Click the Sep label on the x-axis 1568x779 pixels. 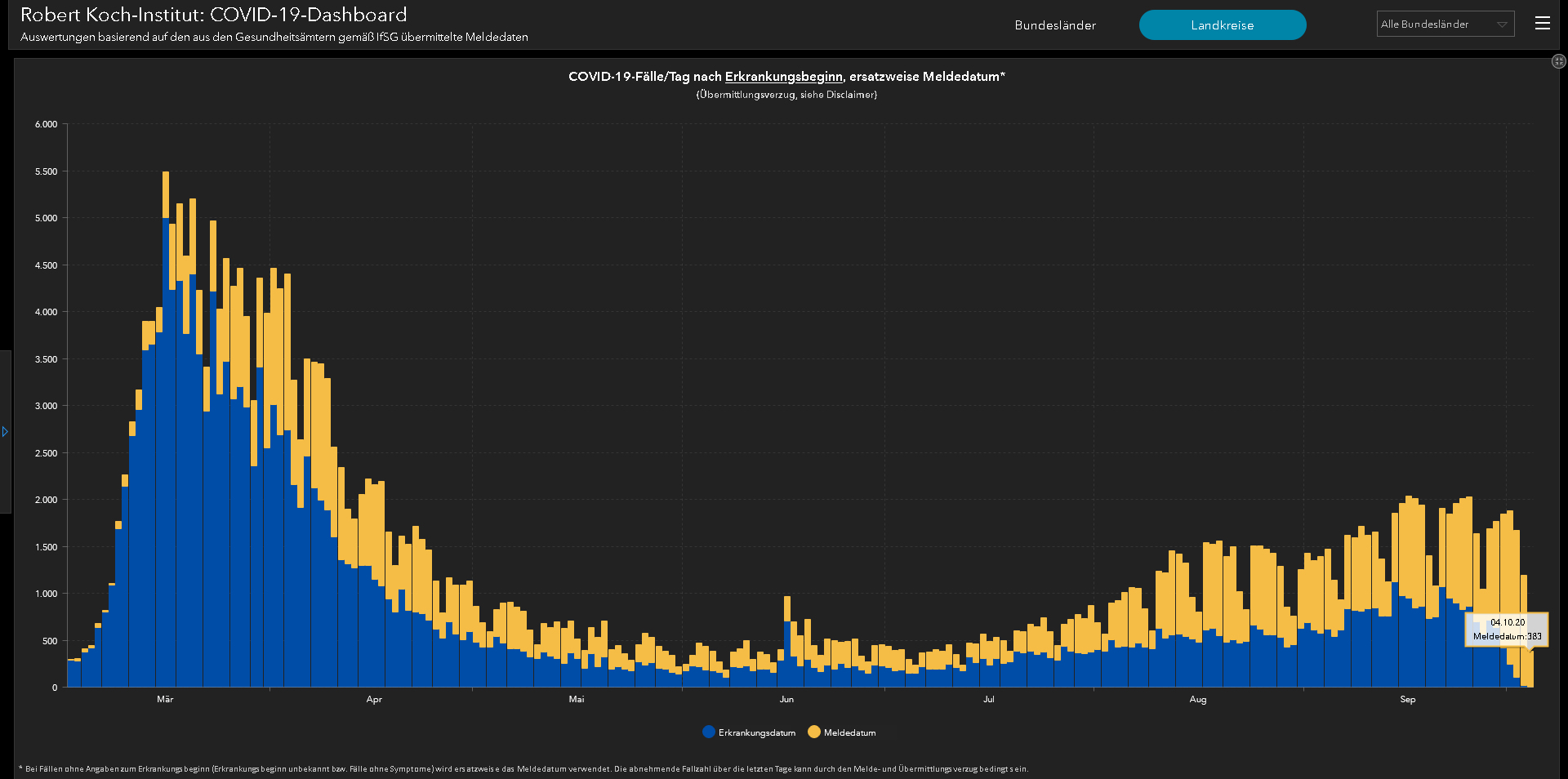1407,700
